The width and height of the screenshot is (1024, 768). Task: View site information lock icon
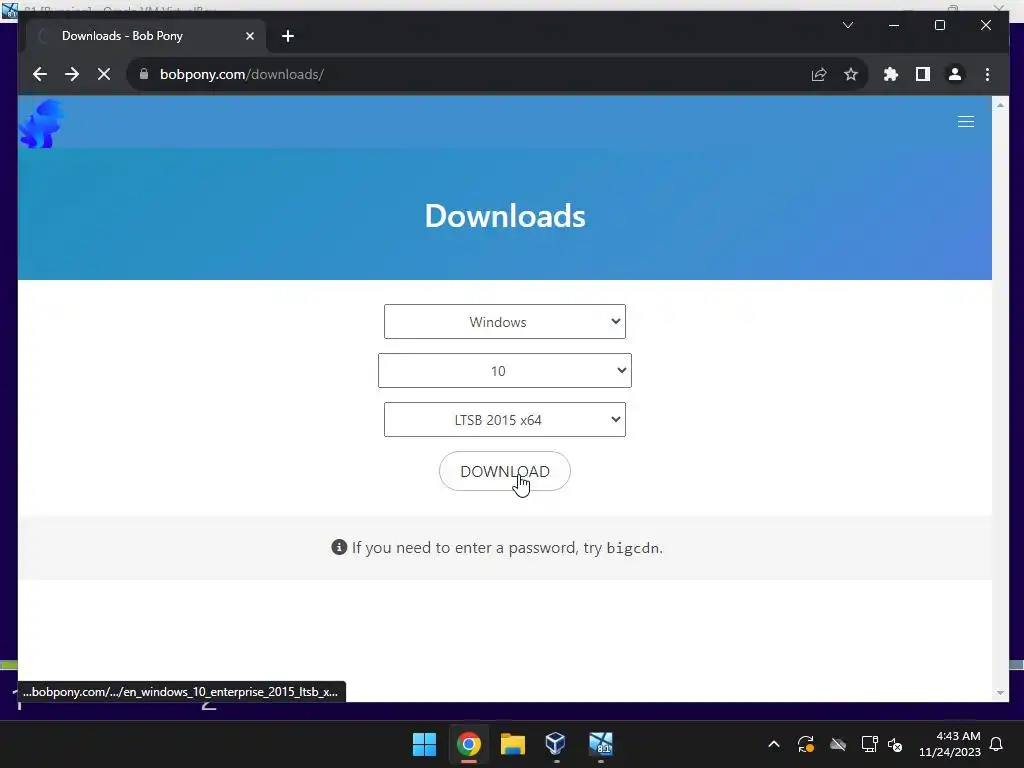coord(144,74)
